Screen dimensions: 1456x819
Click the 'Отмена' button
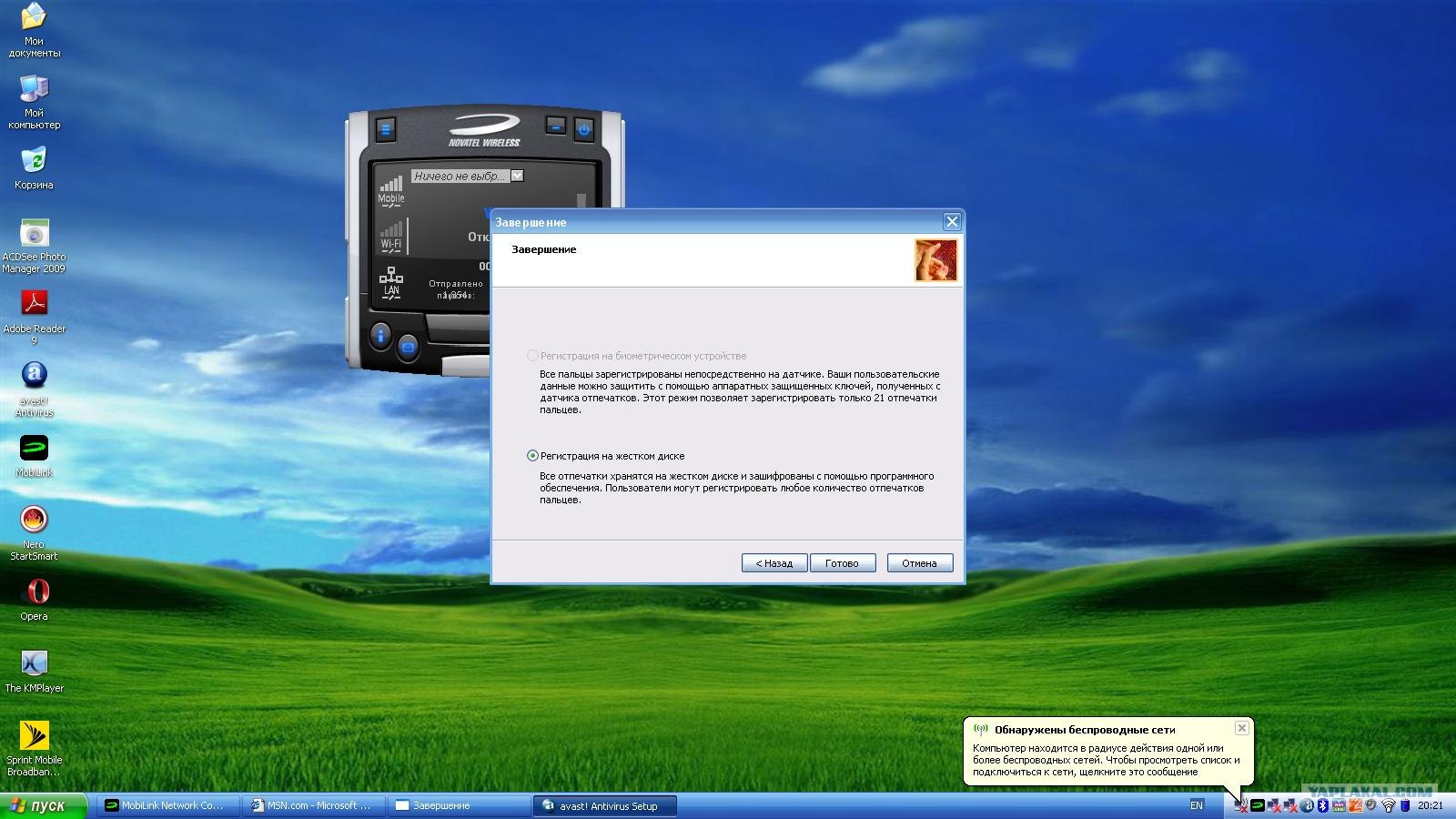(x=920, y=563)
